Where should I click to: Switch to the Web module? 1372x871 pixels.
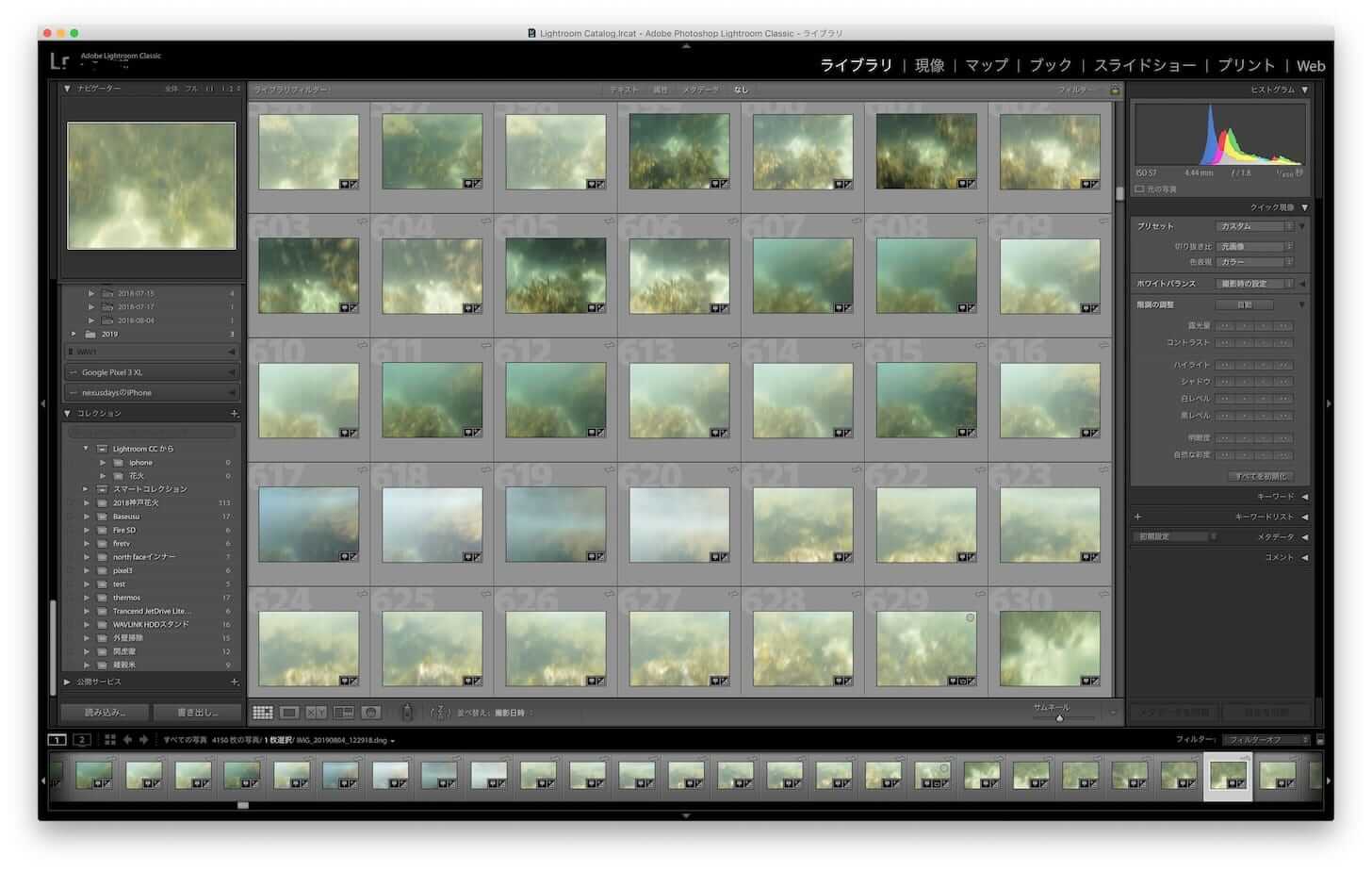[x=1311, y=66]
